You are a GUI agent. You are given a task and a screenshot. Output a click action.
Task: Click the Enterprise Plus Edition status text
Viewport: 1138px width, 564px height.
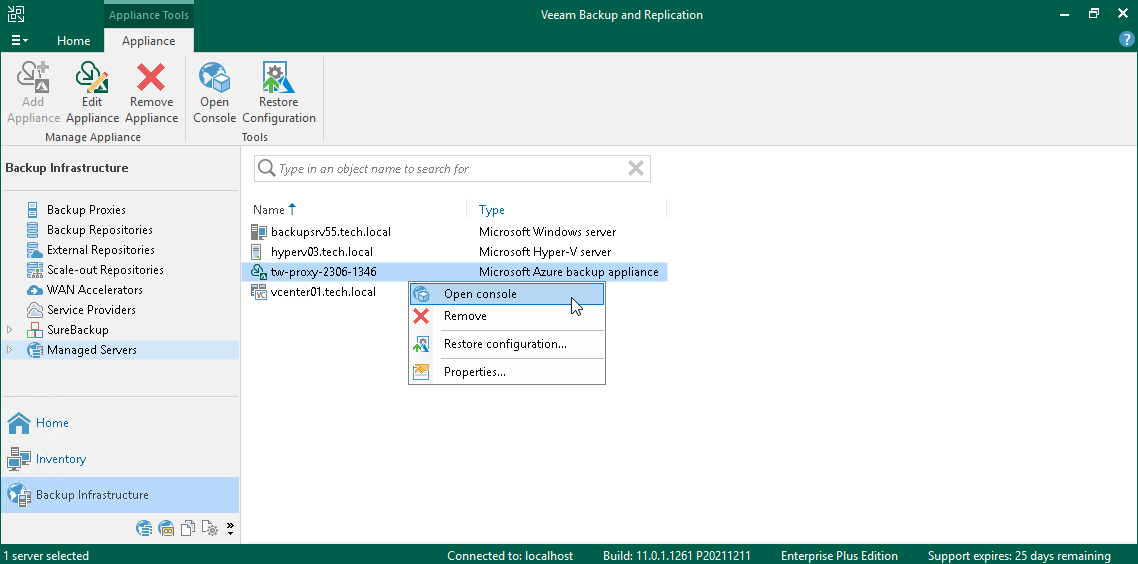click(x=839, y=556)
